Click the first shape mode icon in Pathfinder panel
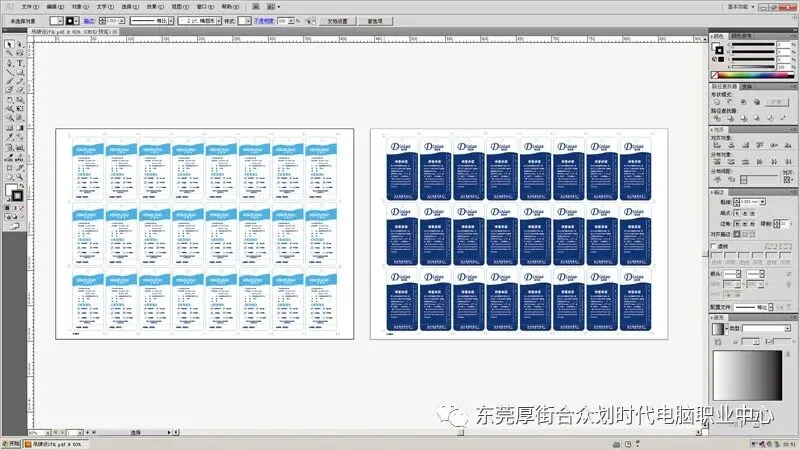The image size is (800, 450). pyautogui.click(x=717, y=102)
